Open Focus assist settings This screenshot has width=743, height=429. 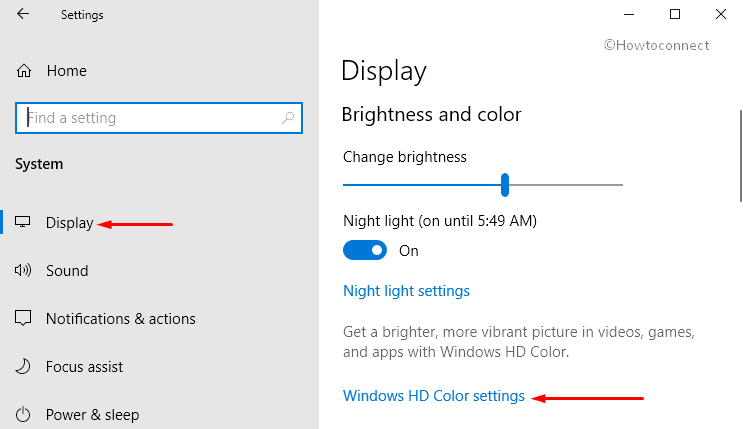(84, 367)
